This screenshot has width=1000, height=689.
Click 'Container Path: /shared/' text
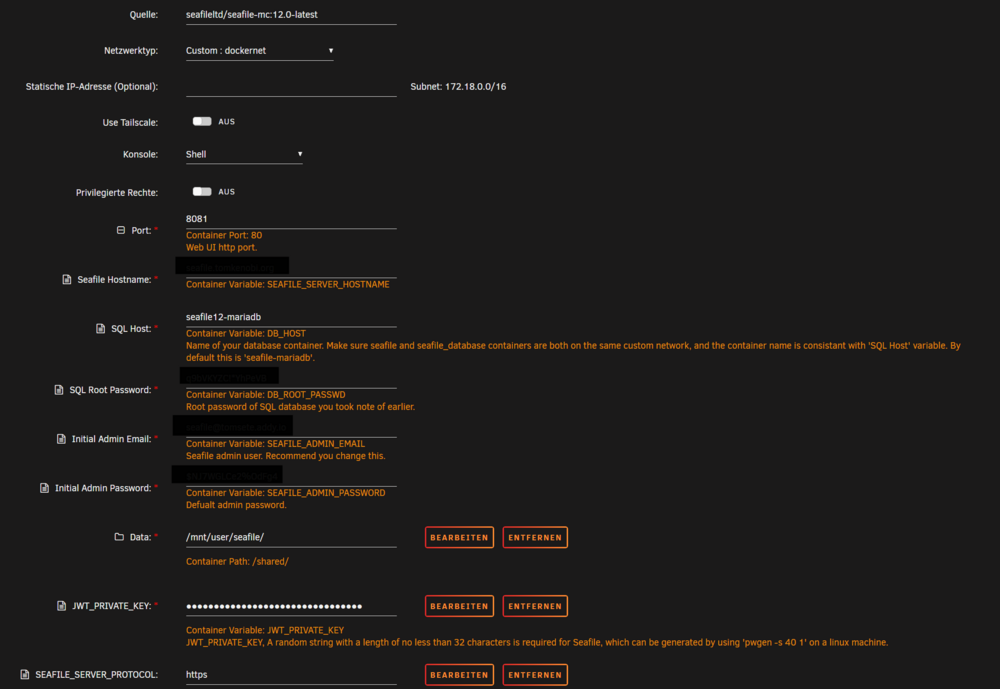pos(237,561)
